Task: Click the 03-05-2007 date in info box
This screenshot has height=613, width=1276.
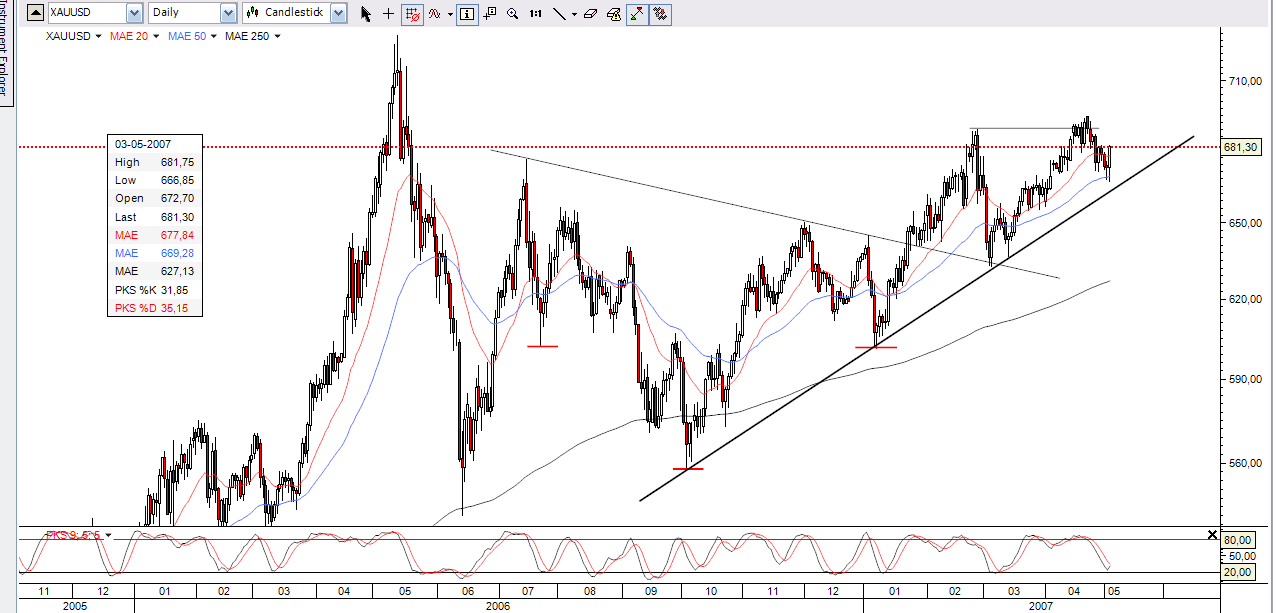Action: coord(142,144)
